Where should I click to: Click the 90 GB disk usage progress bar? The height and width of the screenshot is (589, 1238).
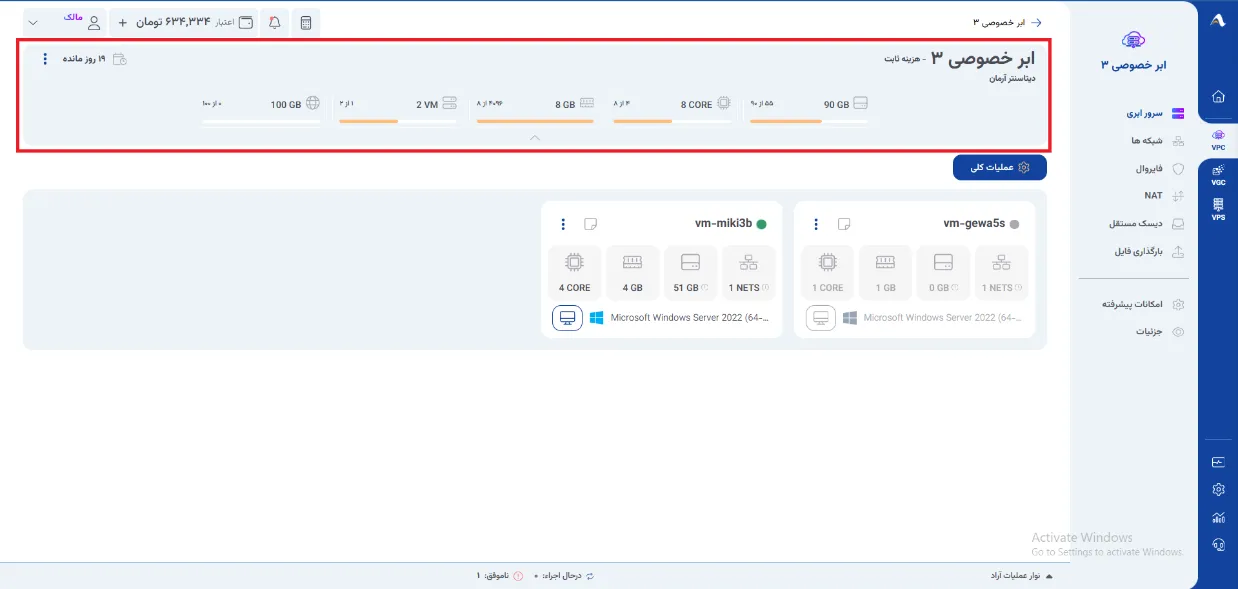tap(809, 121)
